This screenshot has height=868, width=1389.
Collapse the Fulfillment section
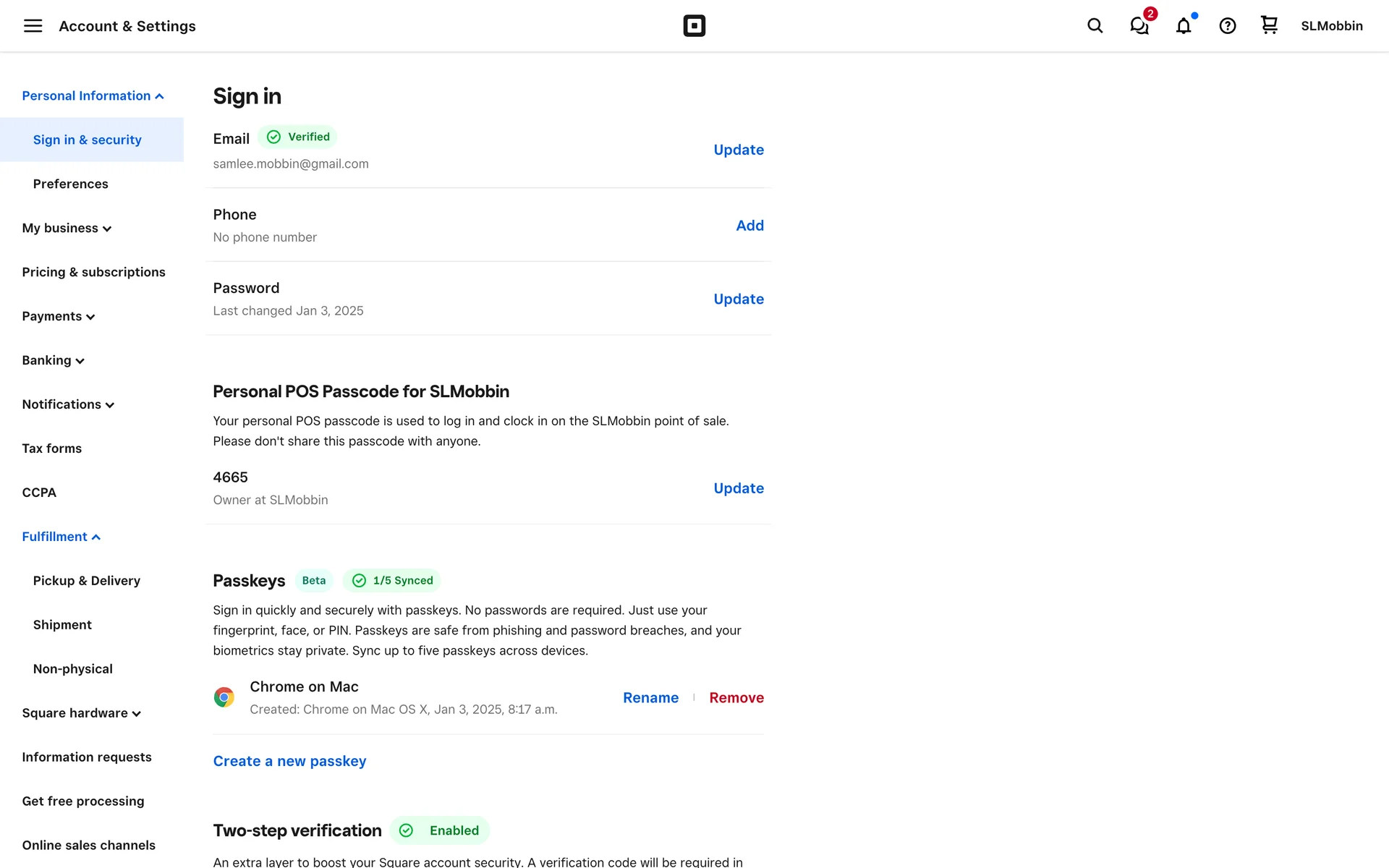click(61, 537)
